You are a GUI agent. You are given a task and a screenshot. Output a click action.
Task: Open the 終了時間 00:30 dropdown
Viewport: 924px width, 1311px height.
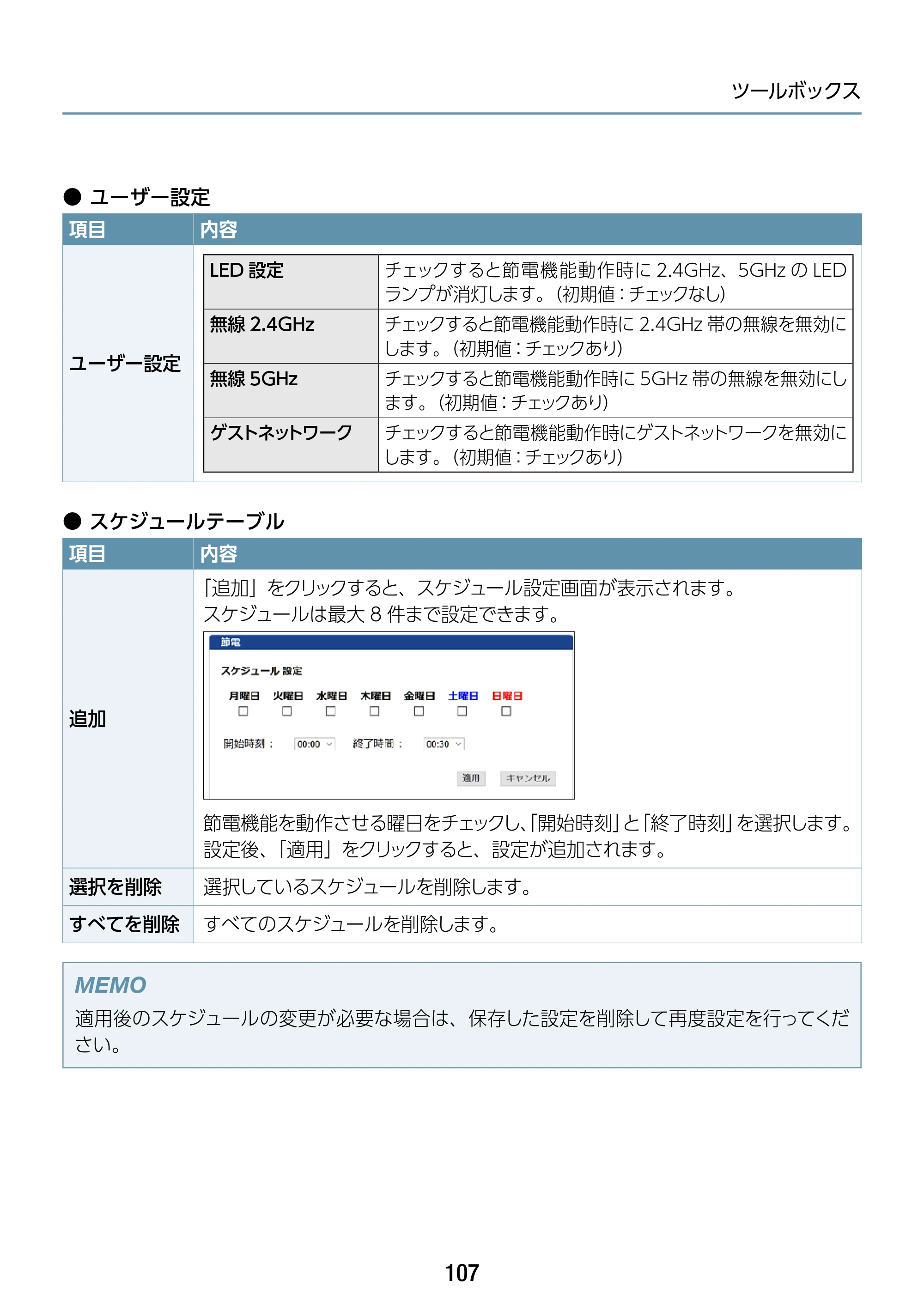point(444,744)
